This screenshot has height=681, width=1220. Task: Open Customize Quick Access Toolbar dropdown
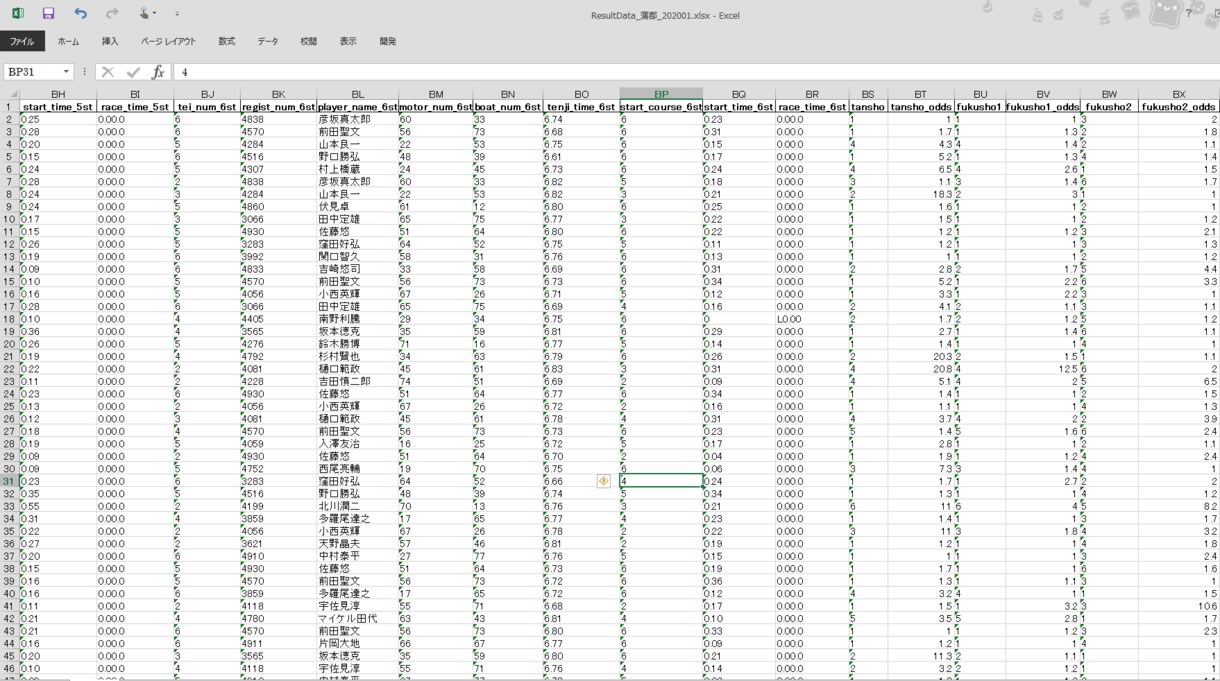coord(177,14)
